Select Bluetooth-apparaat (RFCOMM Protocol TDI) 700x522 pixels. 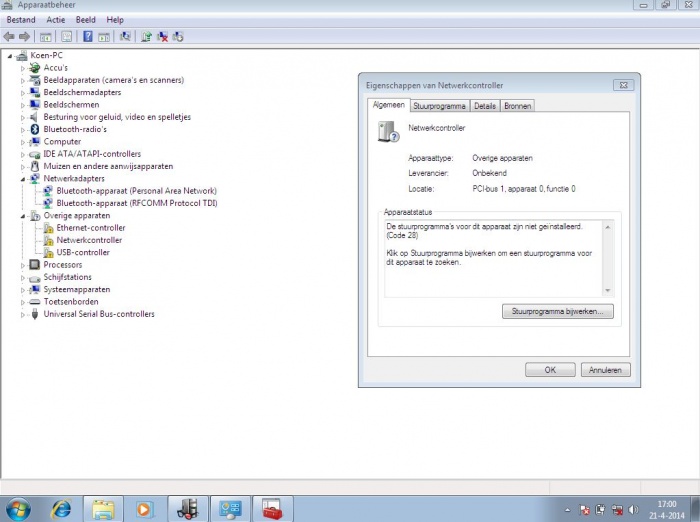pos(137,203)
